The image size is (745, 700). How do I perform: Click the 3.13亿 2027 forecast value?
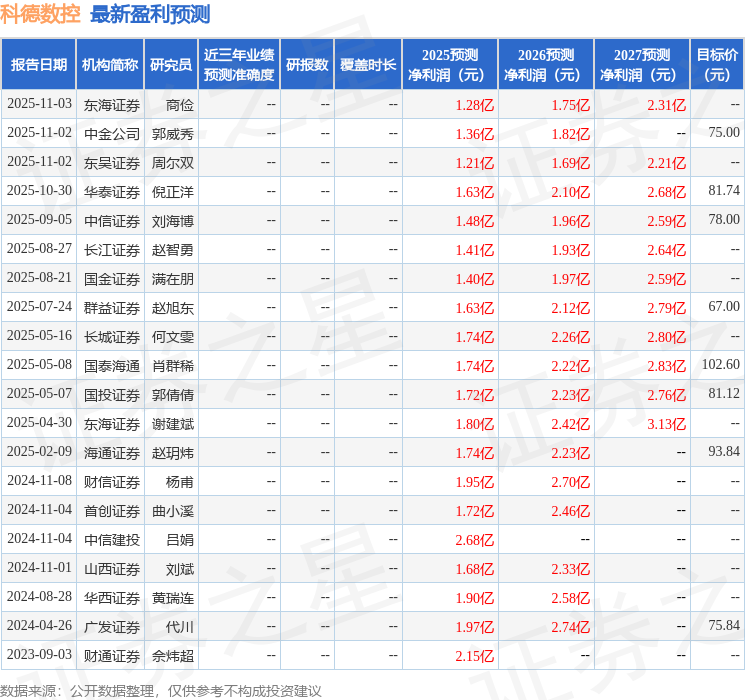666,424
